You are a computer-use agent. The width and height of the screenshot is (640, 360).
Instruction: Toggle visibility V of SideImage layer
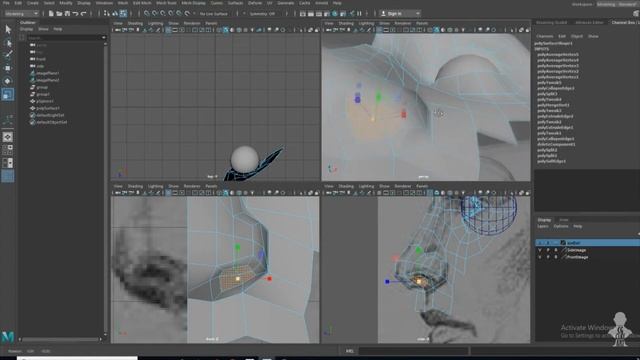[540, 250]
